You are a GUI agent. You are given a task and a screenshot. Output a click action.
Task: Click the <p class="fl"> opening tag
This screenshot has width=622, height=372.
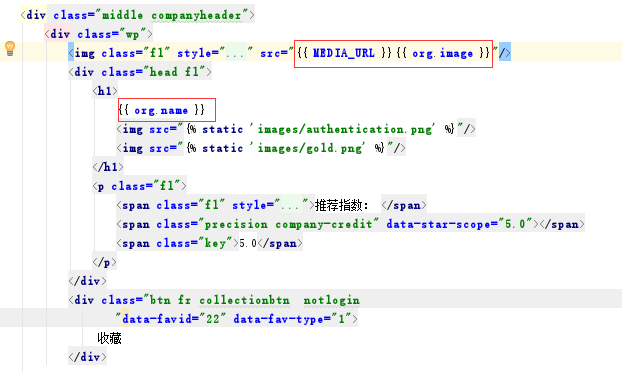point(140,186)
